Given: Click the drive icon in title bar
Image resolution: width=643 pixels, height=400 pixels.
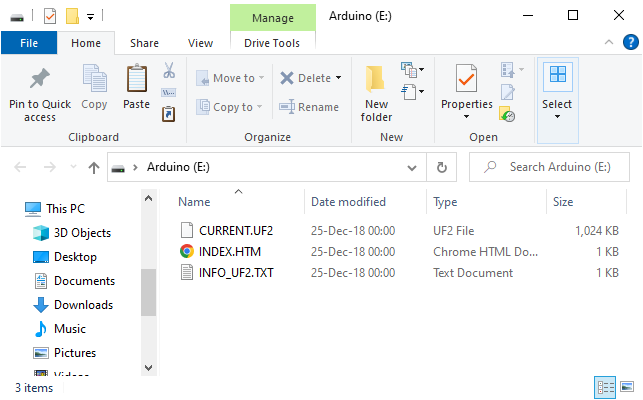Looking at the screenshot, I should (x=17, y=18).
